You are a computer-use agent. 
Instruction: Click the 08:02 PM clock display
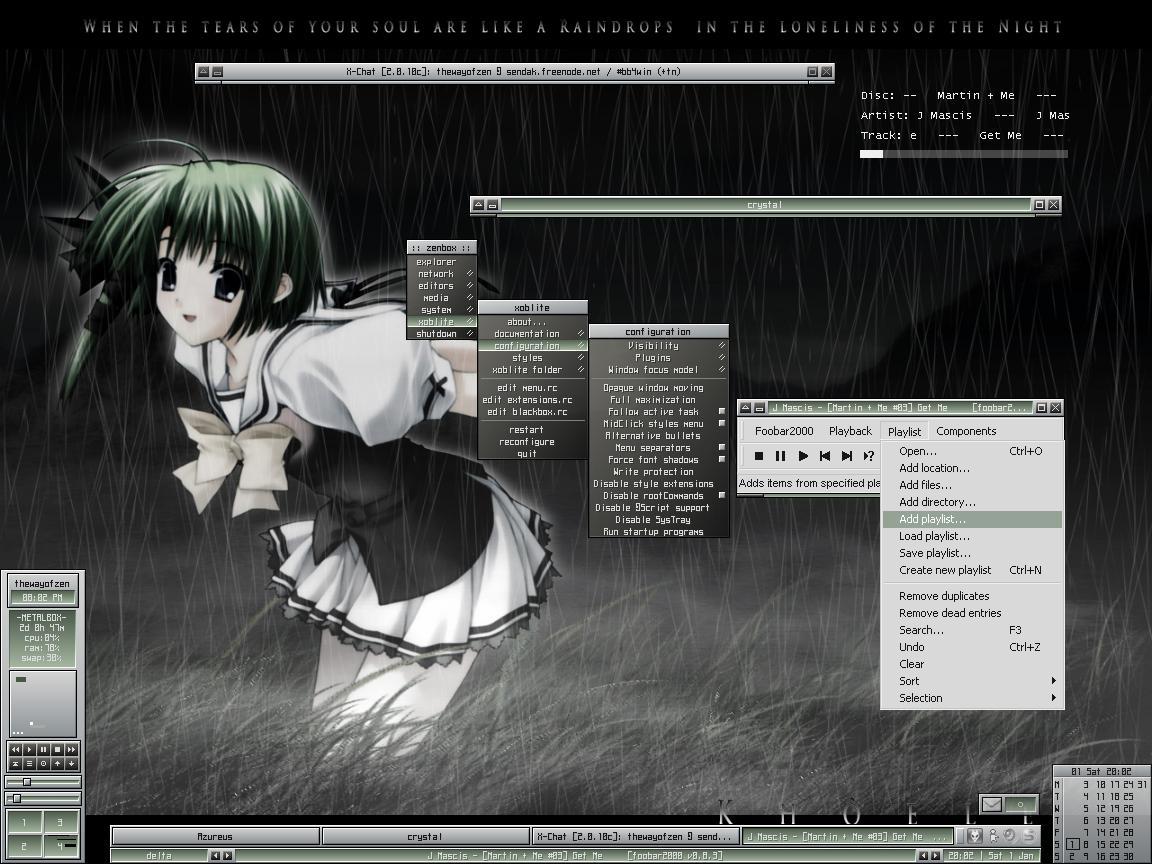point(43,598)
